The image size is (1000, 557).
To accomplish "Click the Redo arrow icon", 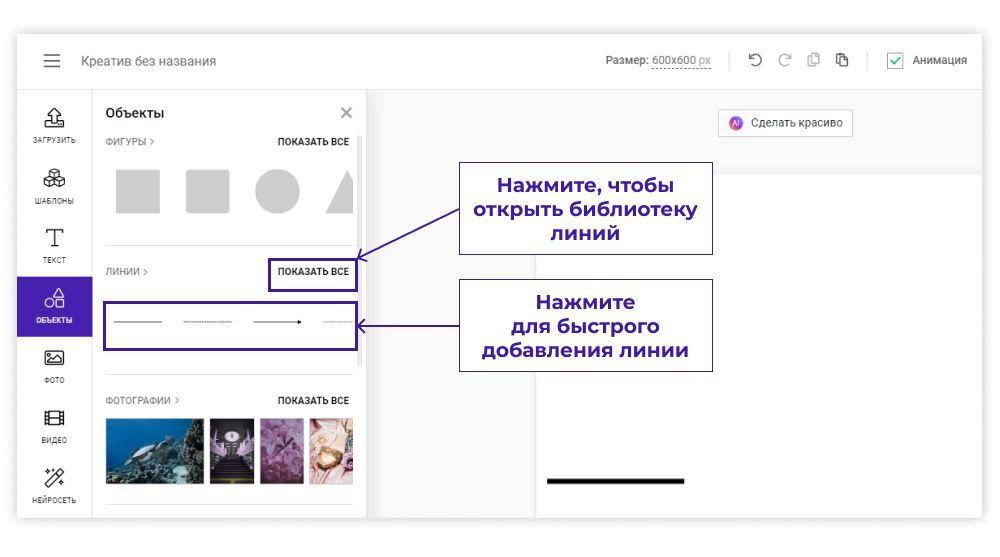I will tap(785, 60).
